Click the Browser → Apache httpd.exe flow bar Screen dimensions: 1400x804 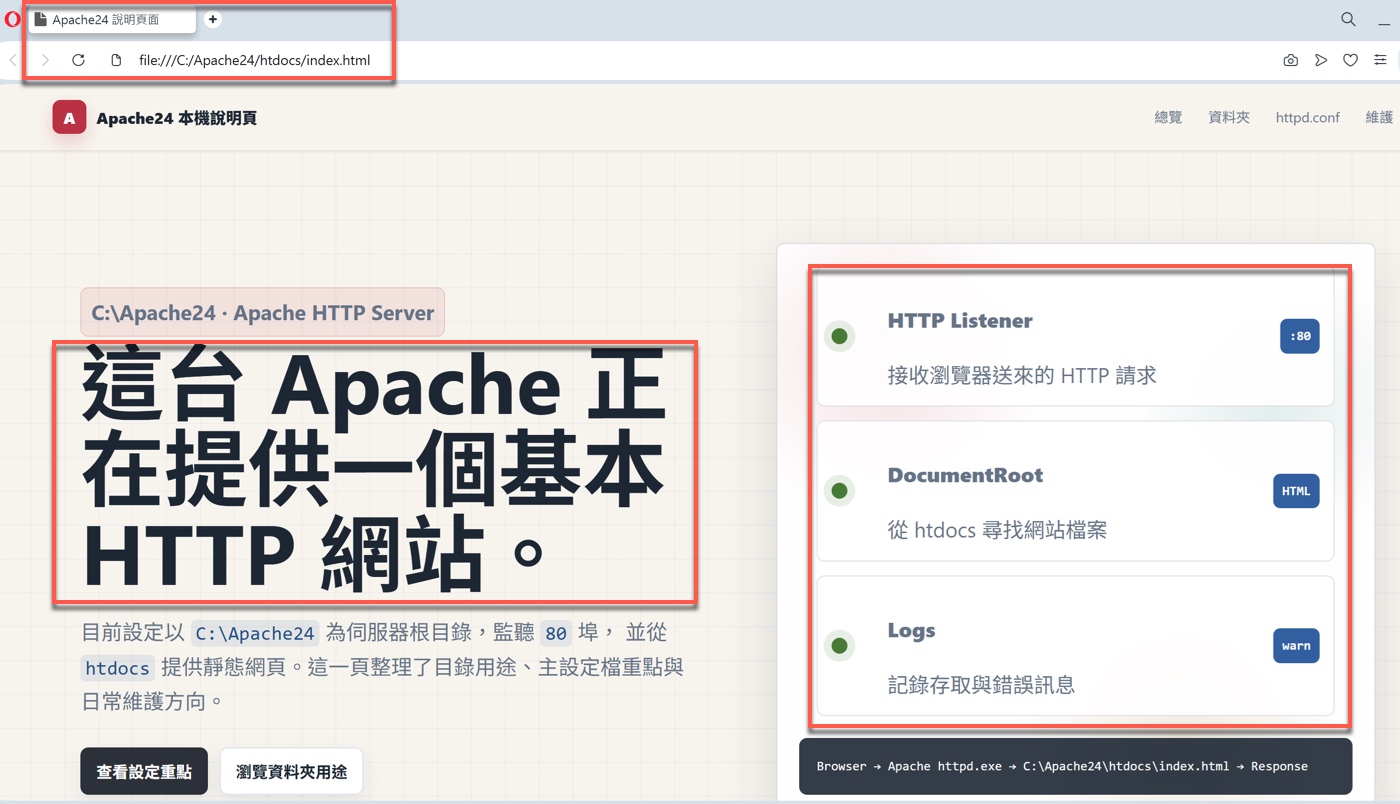1075,766
